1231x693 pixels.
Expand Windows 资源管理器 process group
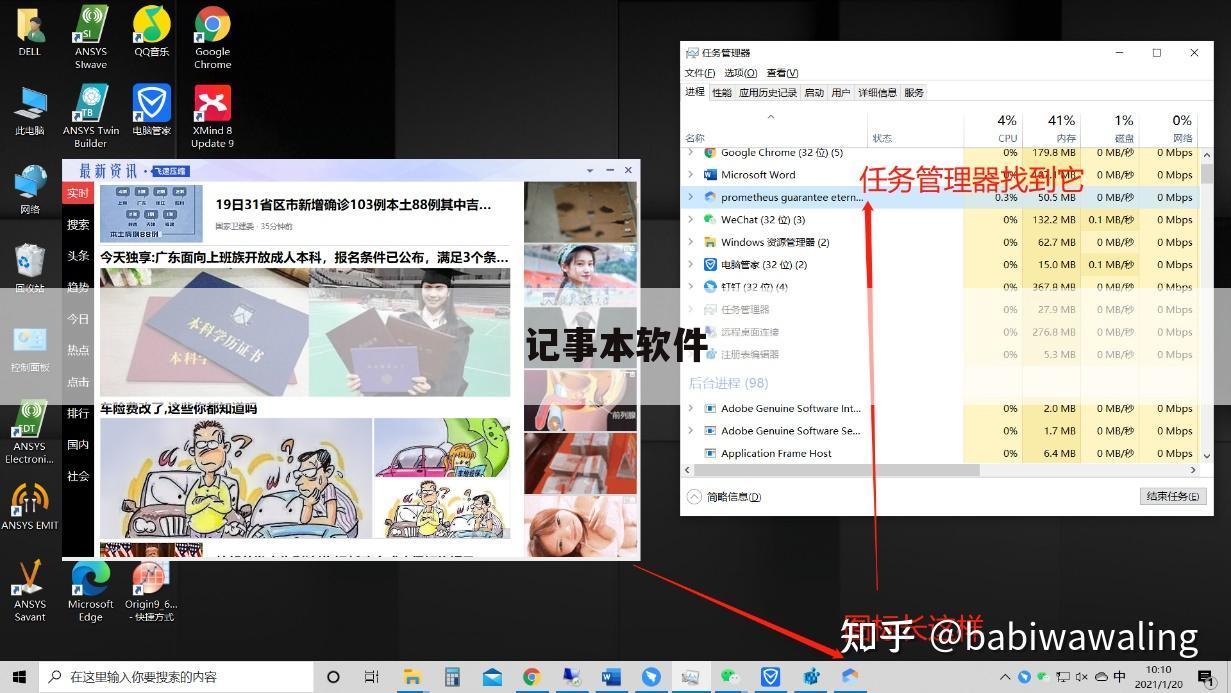click(x=690, y=242)
